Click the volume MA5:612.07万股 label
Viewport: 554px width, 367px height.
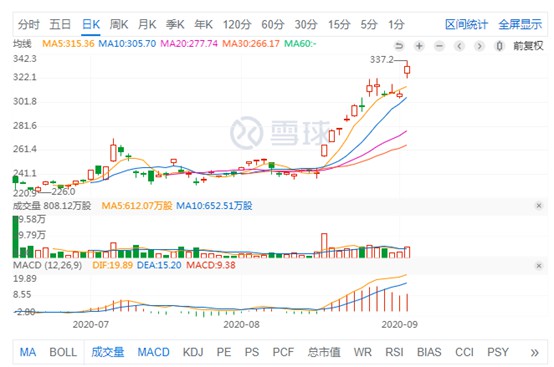[137, 206]
